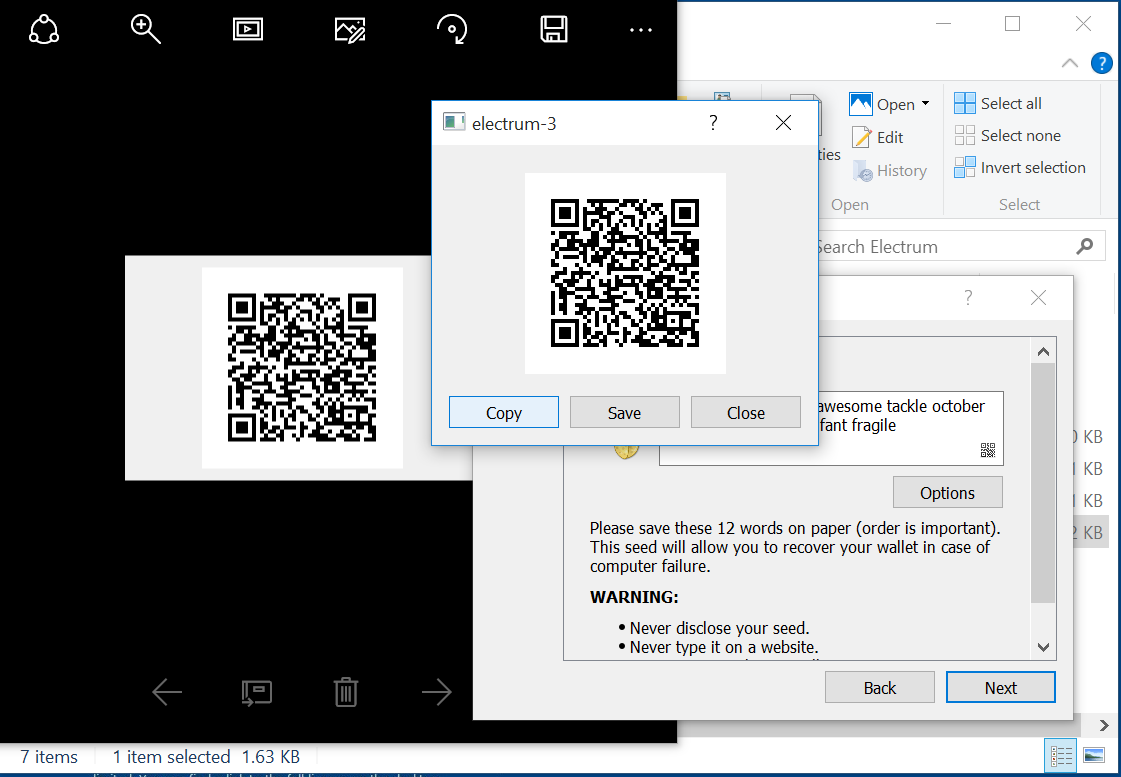Click the Share icon in Photos viewer
This screenshot has width=1121, height=777.
coord(44,30)
